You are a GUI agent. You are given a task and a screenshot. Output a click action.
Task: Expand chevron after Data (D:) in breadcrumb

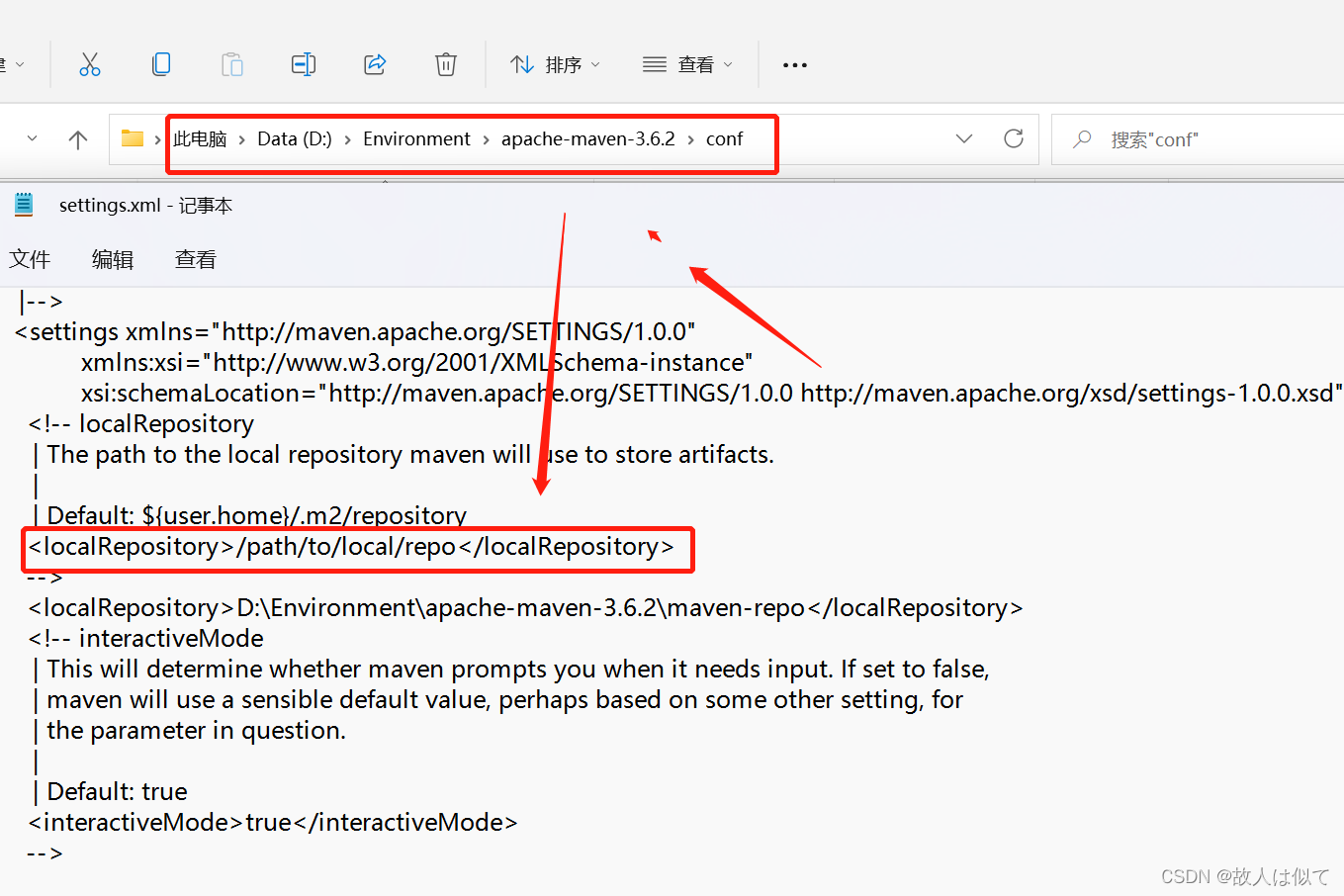click(x=347, y=140)
